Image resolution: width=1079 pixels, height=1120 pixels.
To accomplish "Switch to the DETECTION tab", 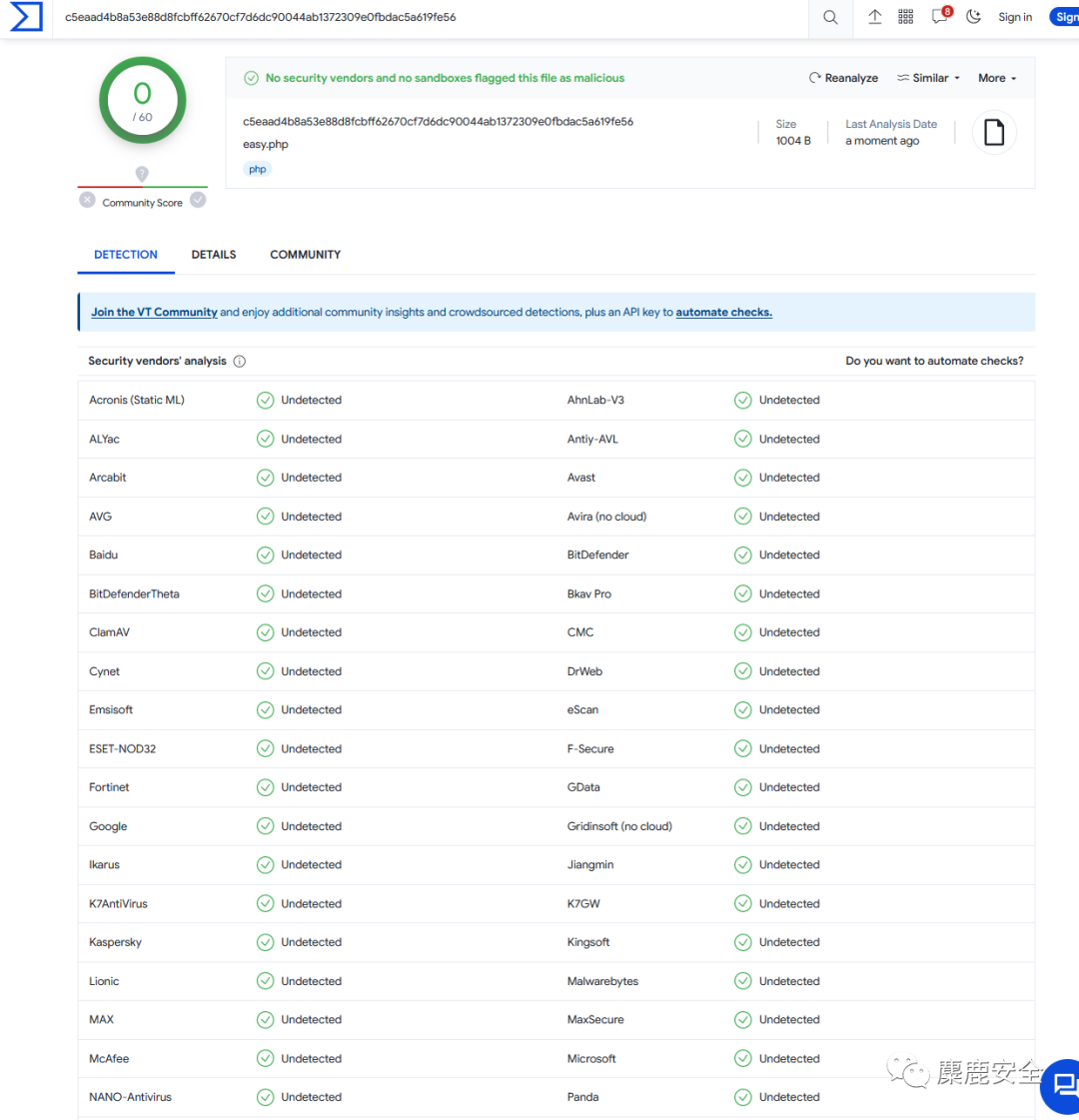I will [126, 255].
